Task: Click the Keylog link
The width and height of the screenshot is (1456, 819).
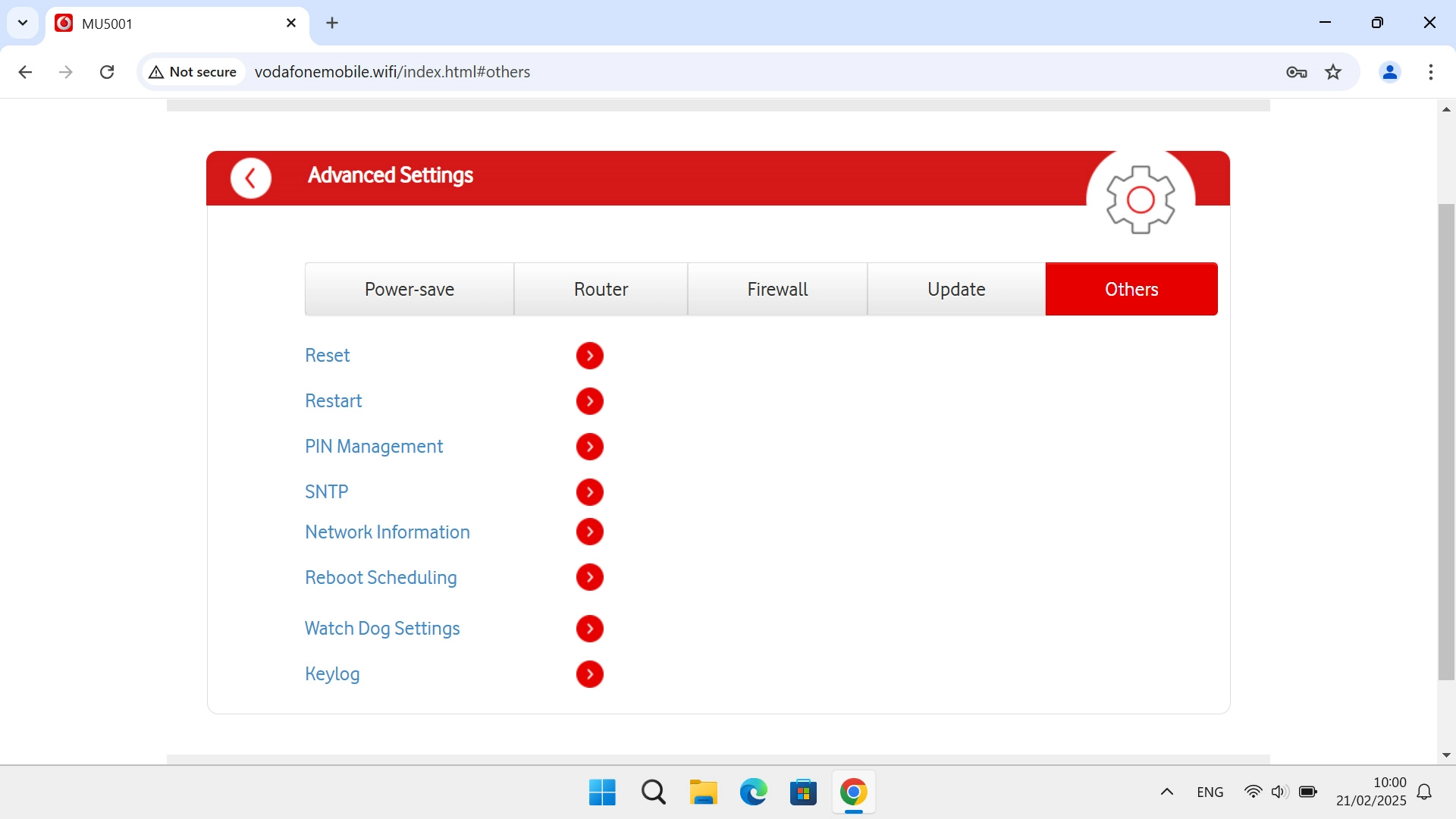Action: [x=332, y=674]
